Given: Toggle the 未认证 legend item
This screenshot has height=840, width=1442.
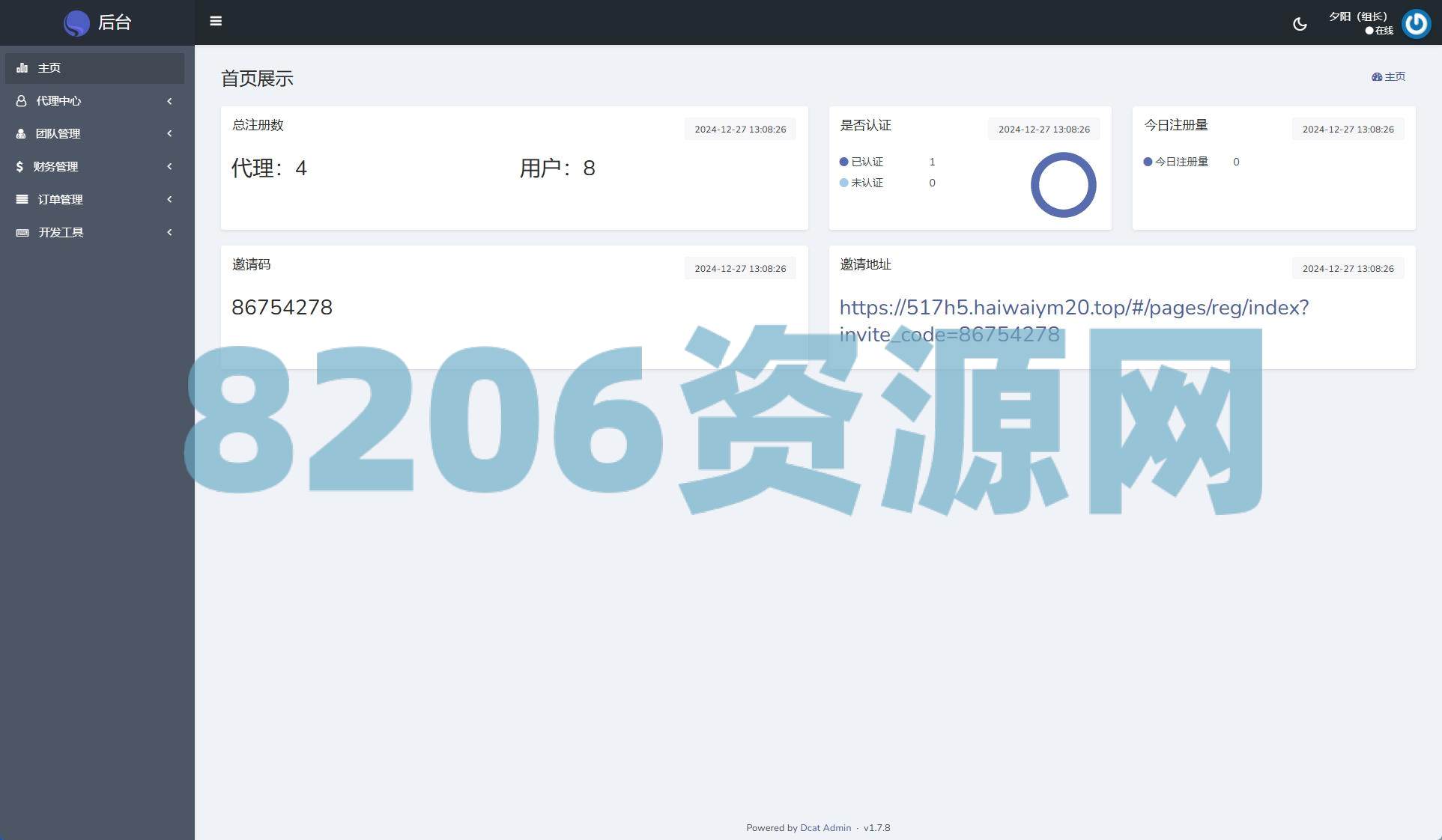Looking at the screenshot, I should pyautogui.click(x=867, y=183).
